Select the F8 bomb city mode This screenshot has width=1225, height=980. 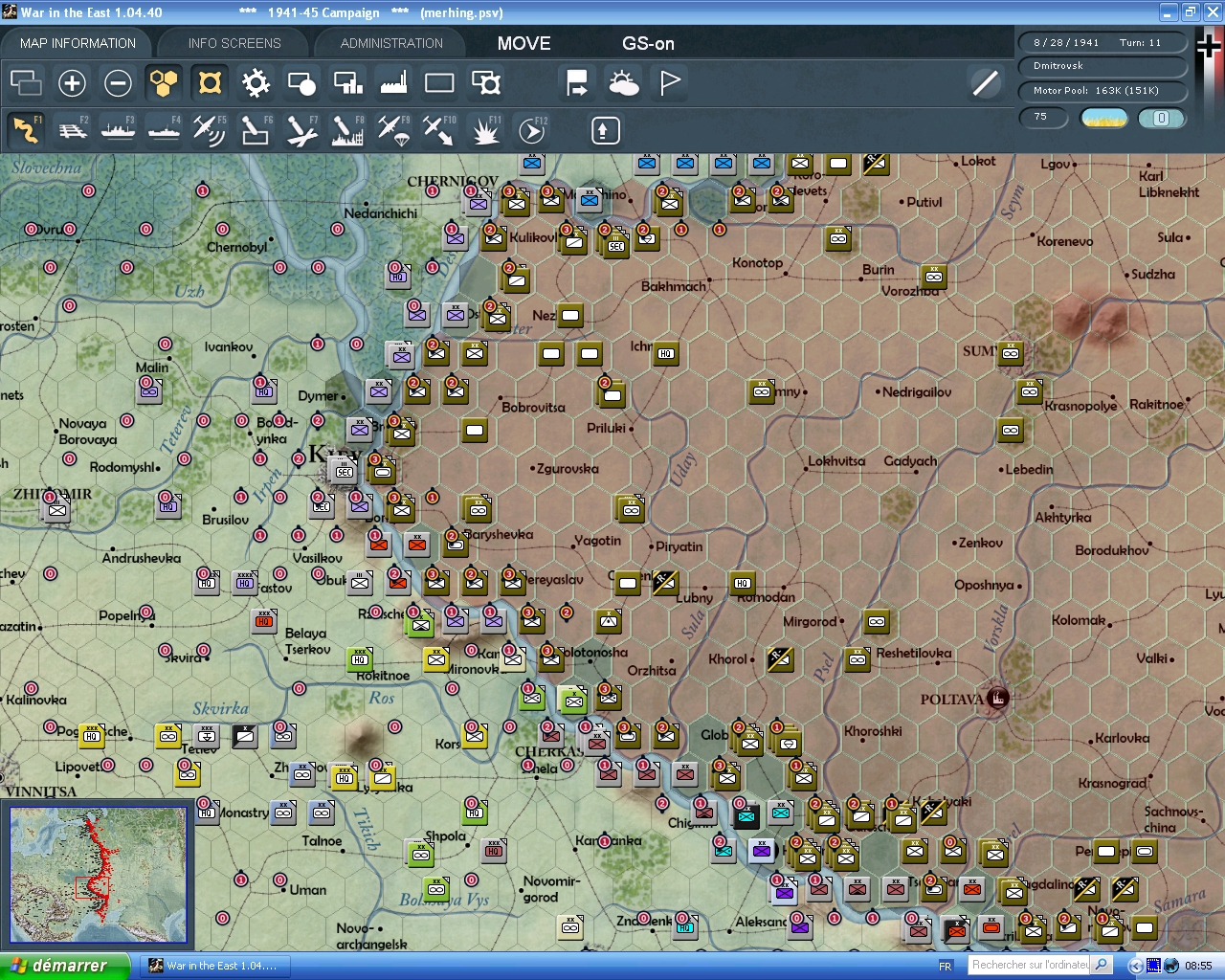347,130
